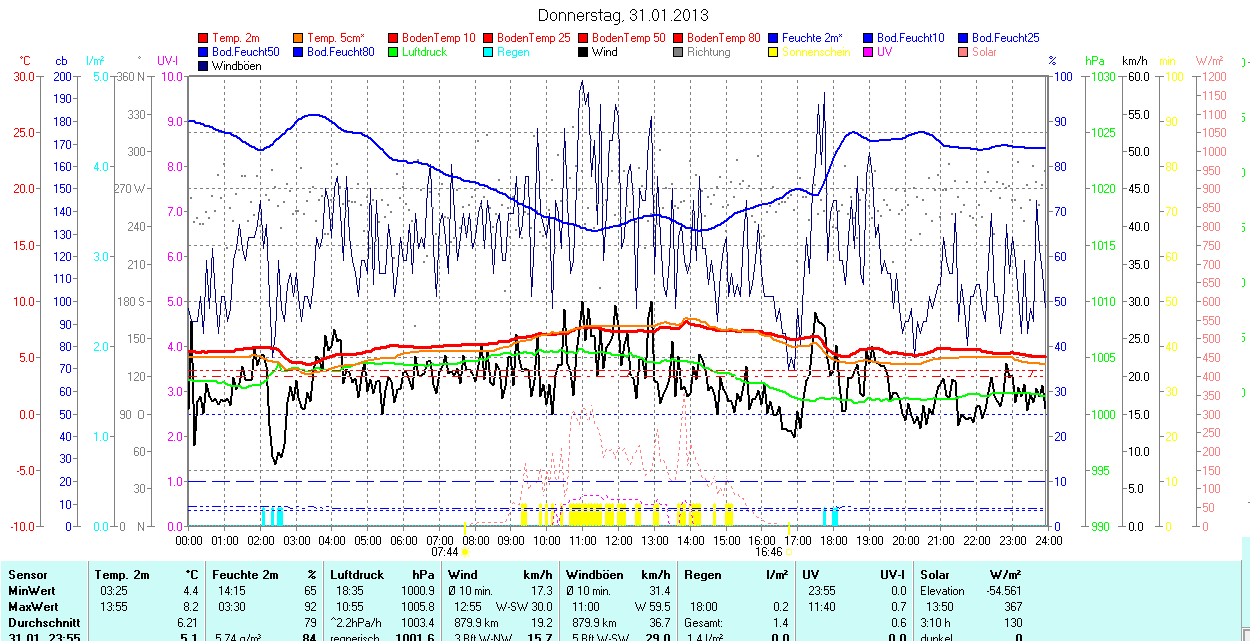Click the chart title Donnerstag, 31.01.2013
Image resolution: width=1250 pixels, height=641 pixels.
coord(623,15)
